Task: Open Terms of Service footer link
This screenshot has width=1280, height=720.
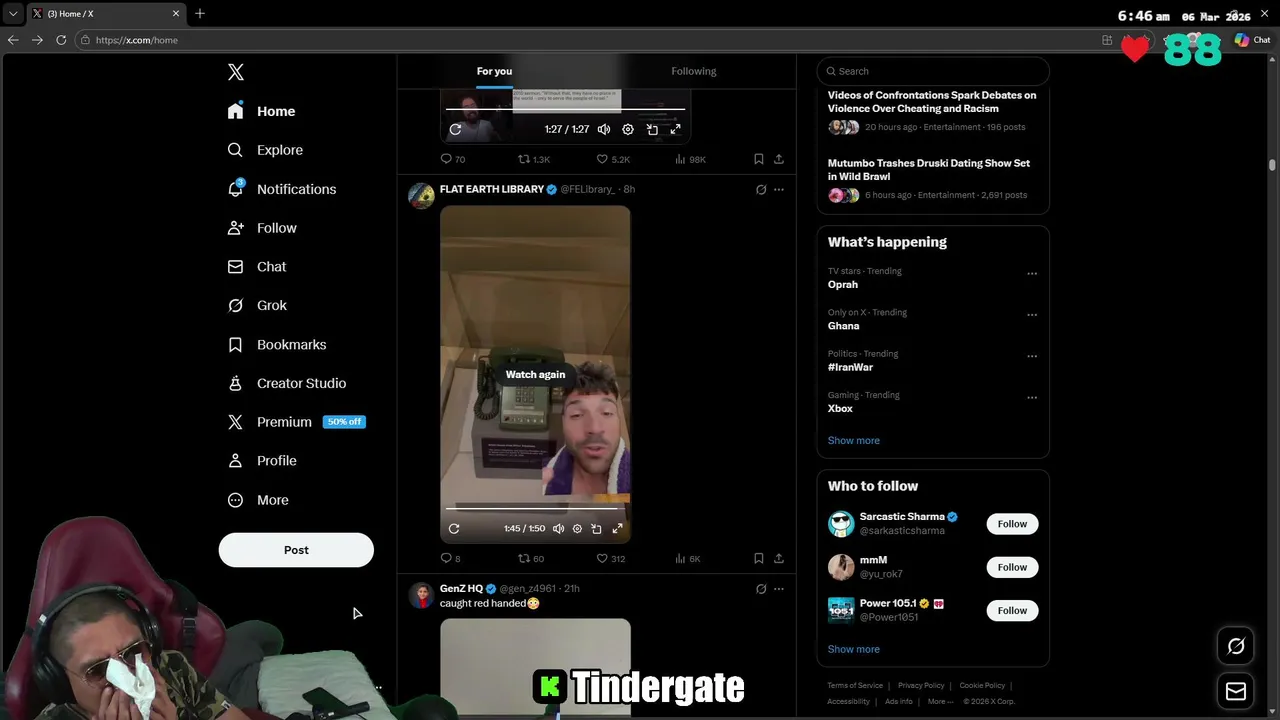Action: 855,685
